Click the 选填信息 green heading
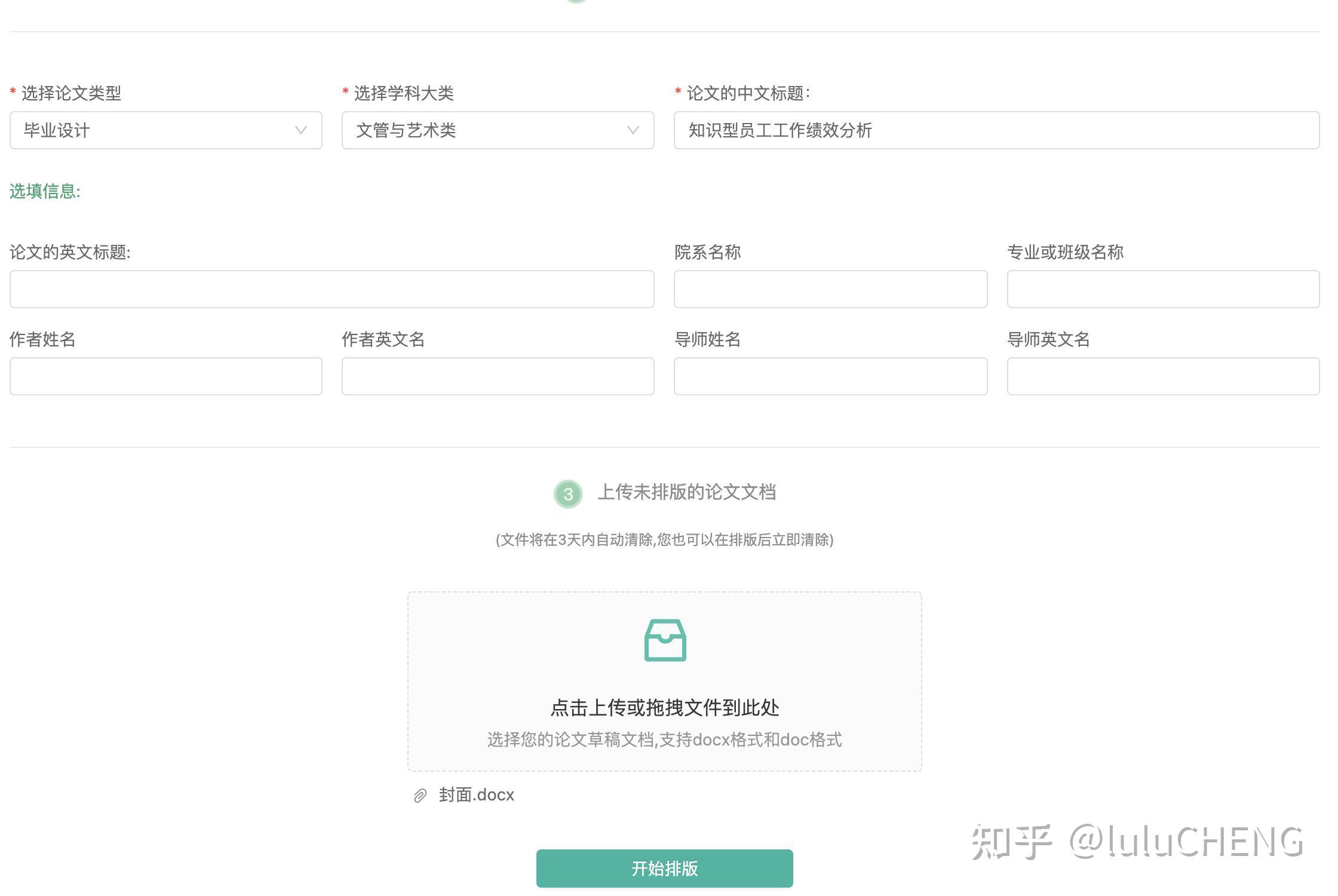 45,191
